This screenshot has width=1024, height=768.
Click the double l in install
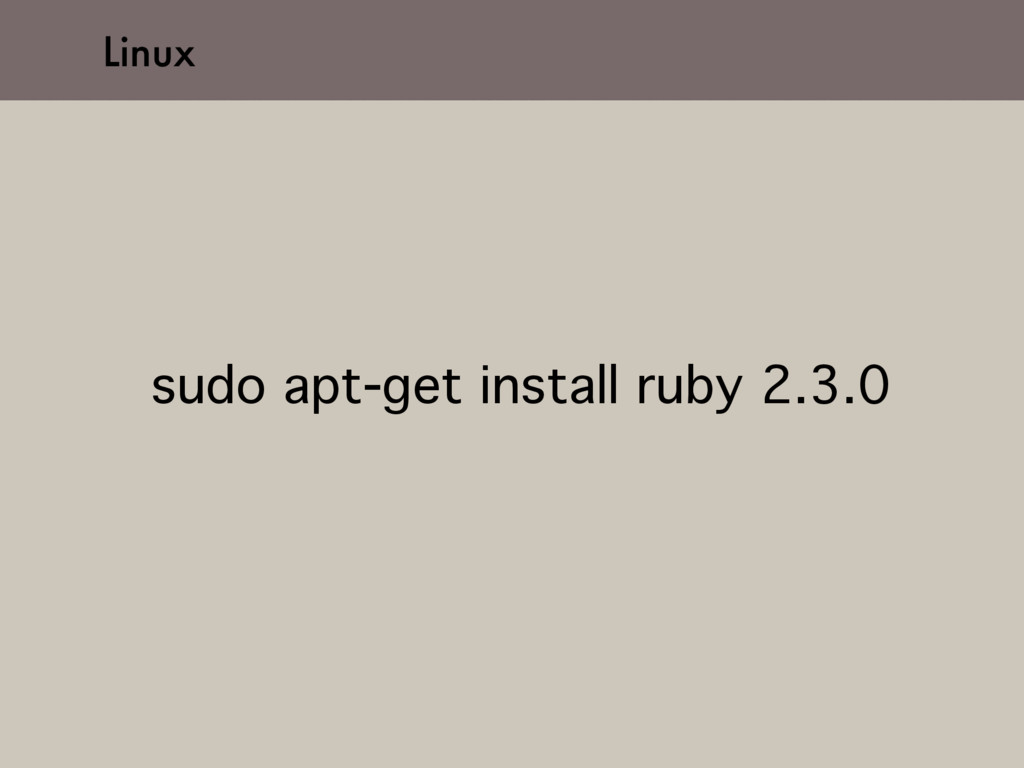[608, 385]
